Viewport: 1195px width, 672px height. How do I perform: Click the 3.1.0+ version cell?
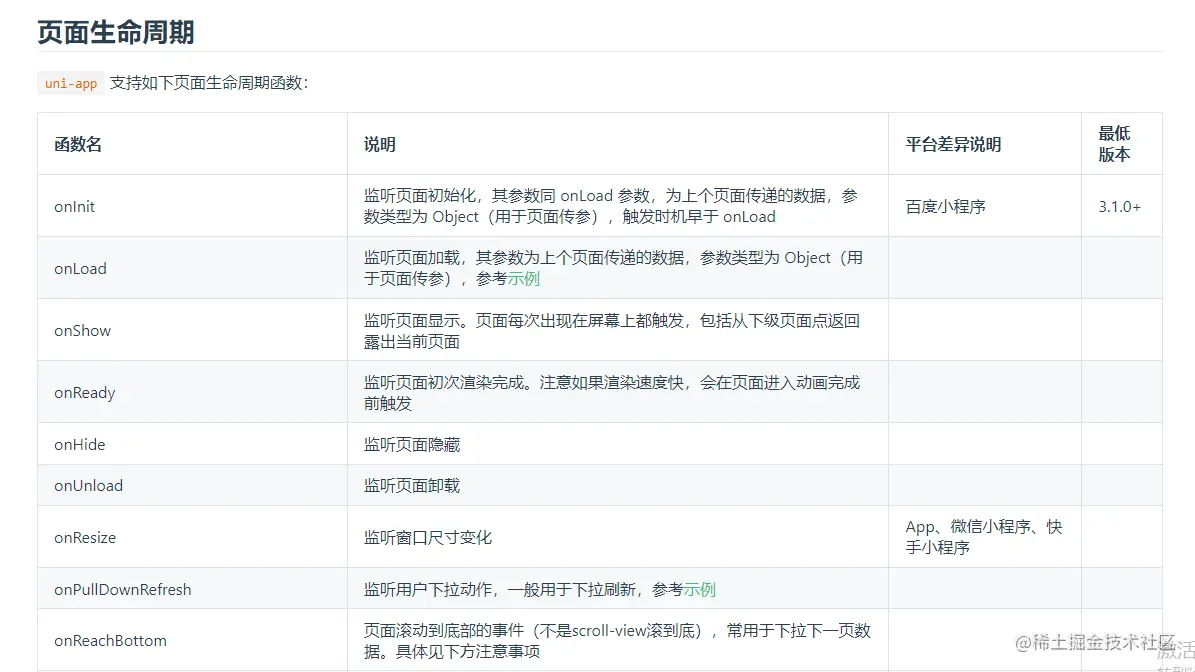coord(1120,206)
